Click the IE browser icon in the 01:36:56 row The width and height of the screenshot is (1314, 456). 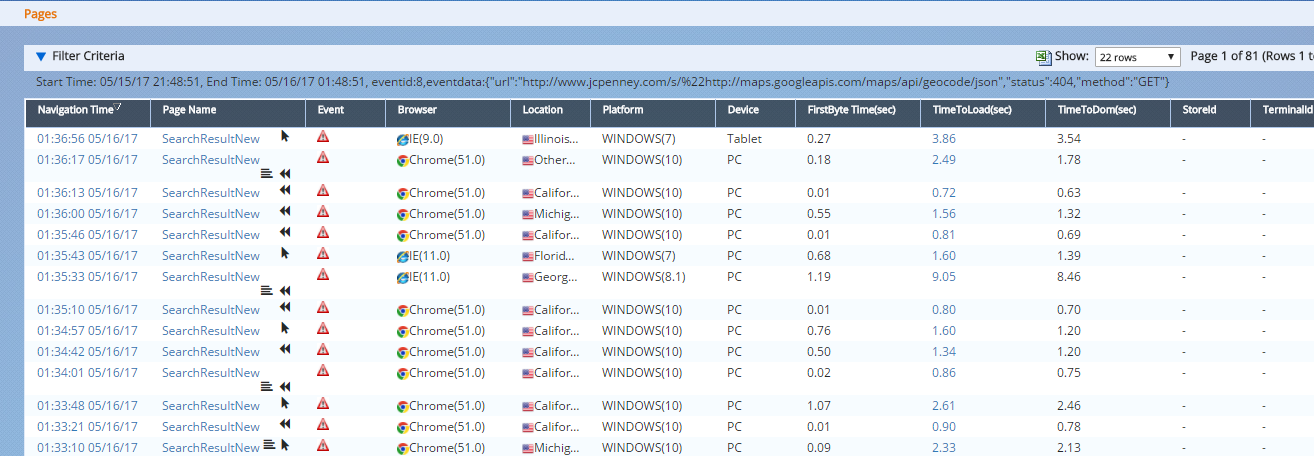click(402, 139)
